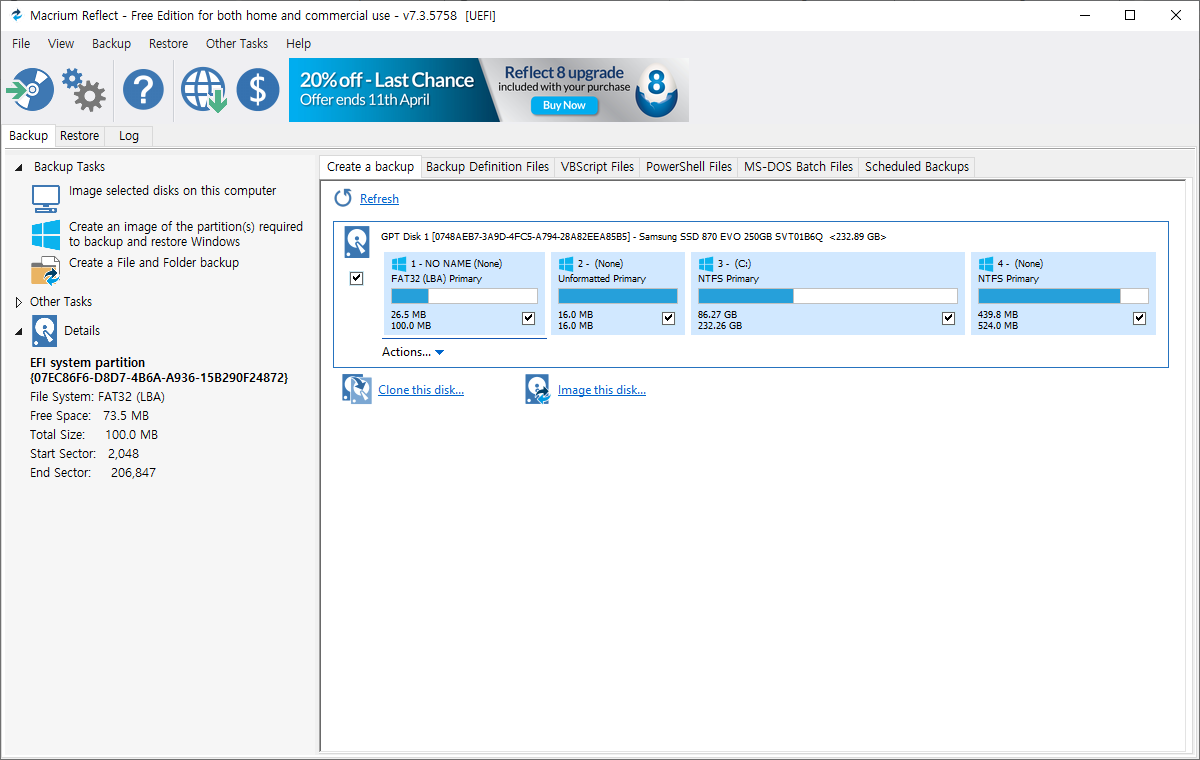Click the Image this disk icon
This screenshot has height=760, width=1200.
pos(538,389)
